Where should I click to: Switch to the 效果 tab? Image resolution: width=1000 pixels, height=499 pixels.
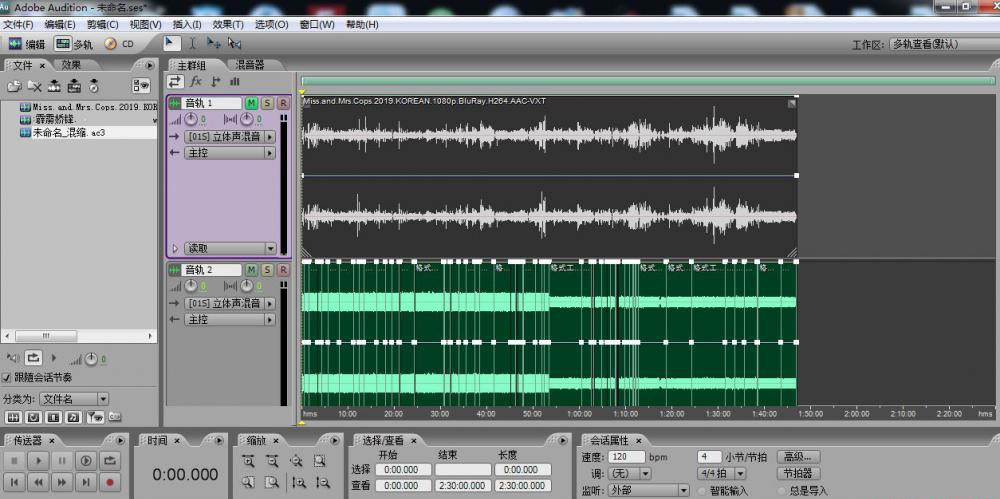click(x=71, y=65)
